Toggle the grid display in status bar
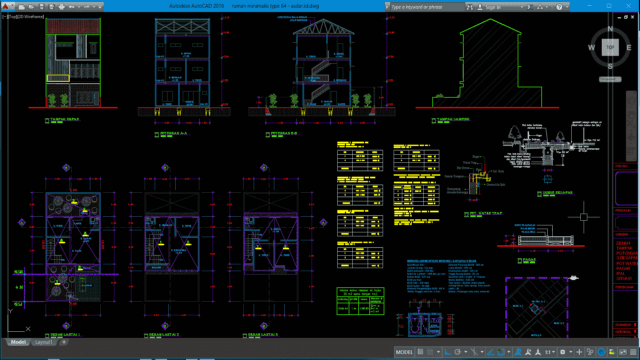 click(420, 352)
